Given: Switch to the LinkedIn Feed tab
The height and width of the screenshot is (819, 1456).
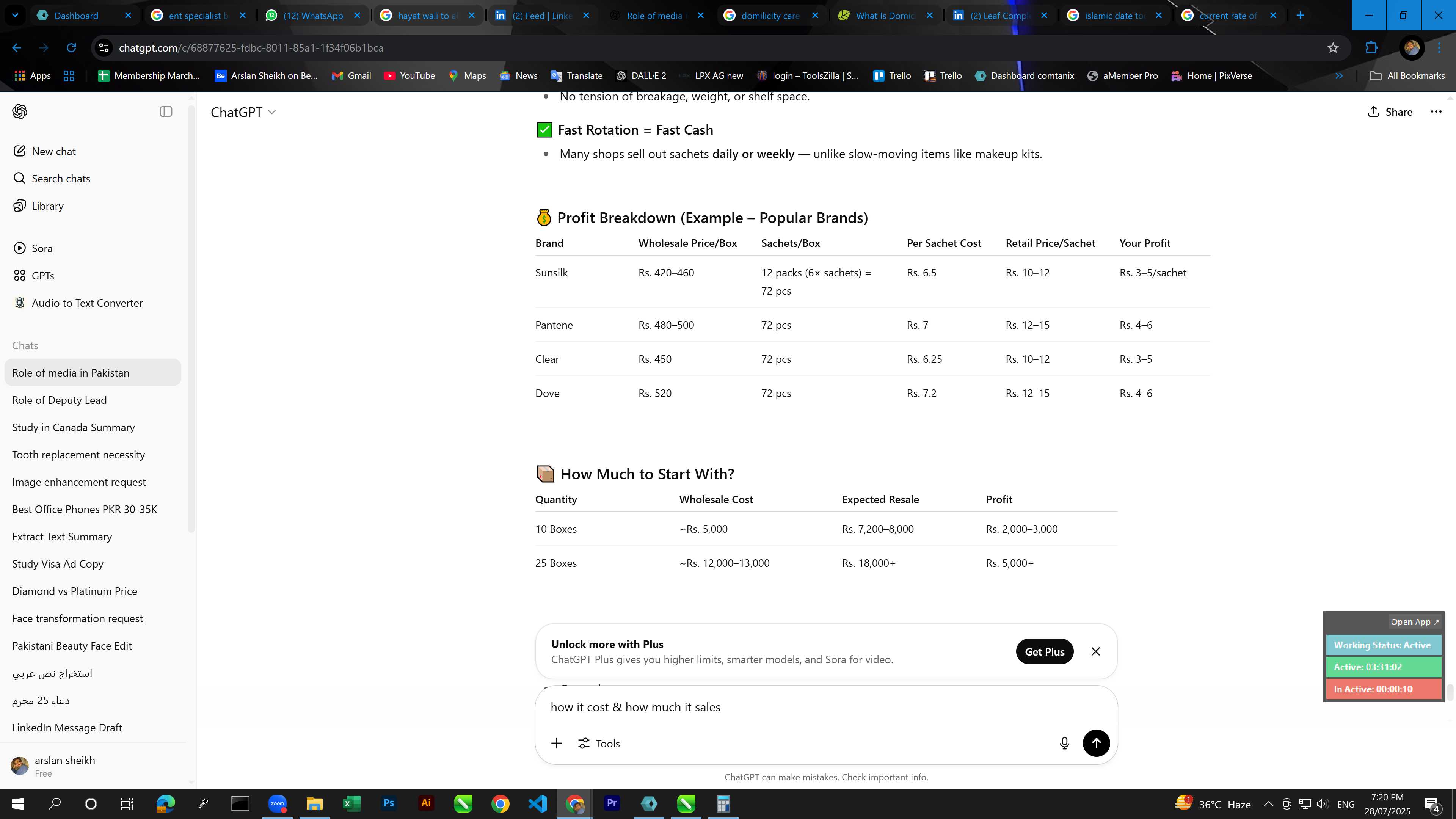Looking at the screenshot, I should coord(541,15).
